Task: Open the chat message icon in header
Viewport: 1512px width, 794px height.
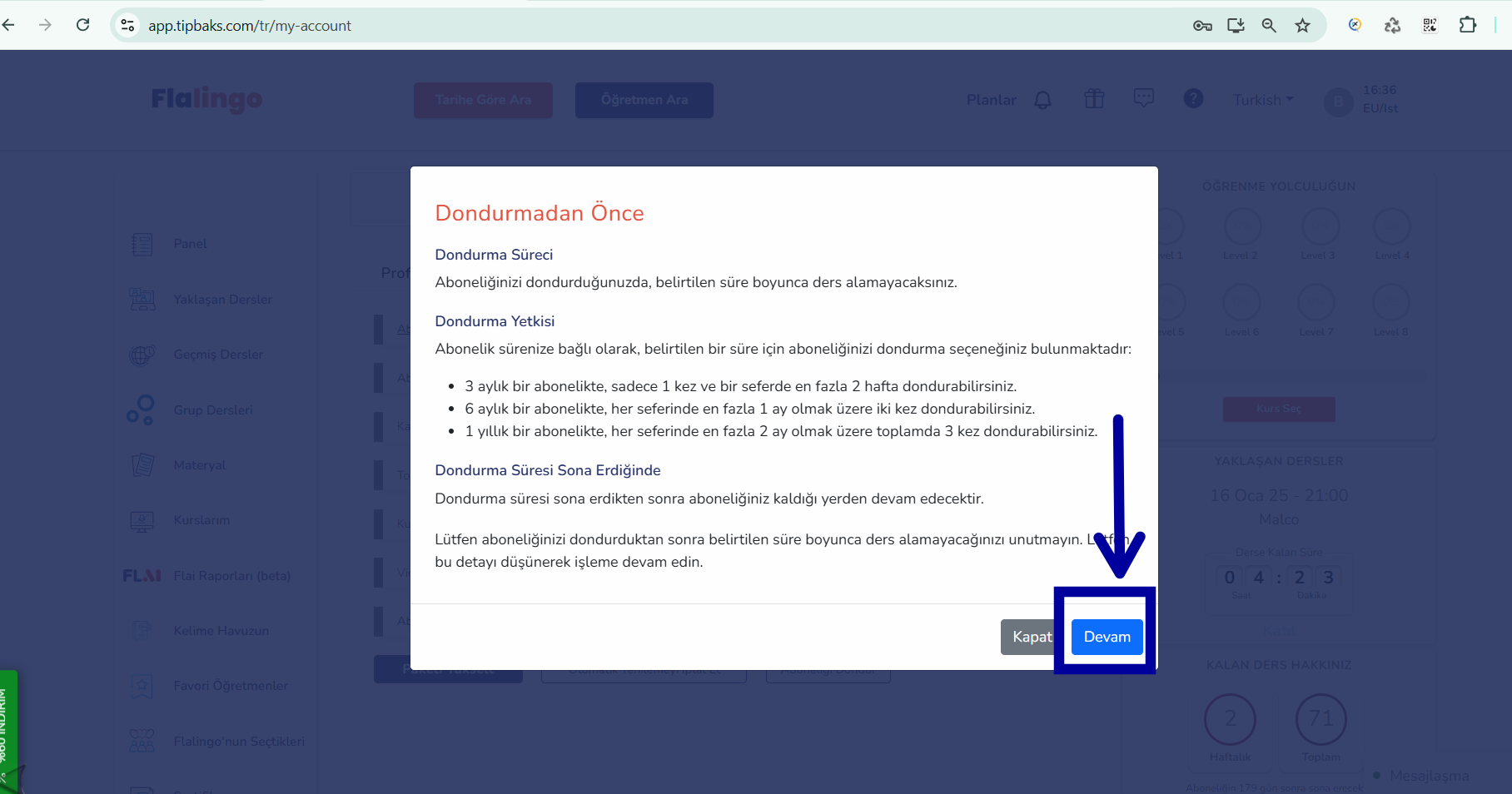Action: point(1144,98)
